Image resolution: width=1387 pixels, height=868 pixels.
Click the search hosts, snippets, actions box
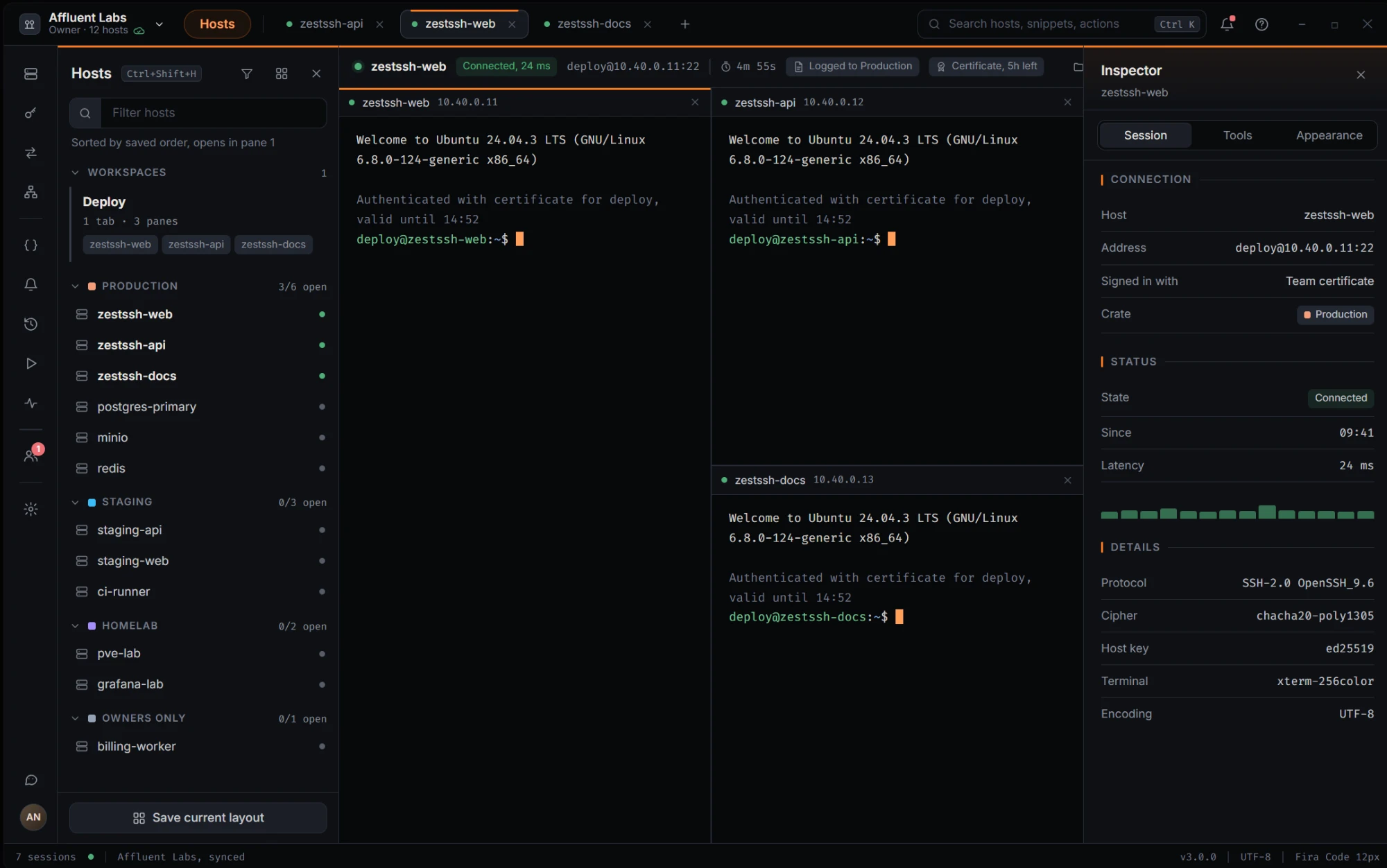point(1061,24)
